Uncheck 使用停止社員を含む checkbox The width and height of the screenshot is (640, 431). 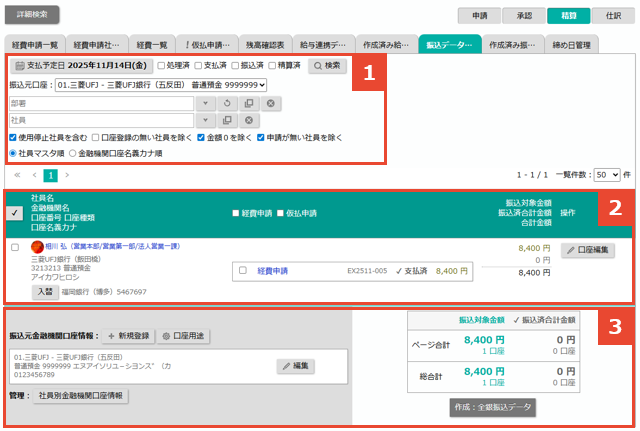(13, 137)
